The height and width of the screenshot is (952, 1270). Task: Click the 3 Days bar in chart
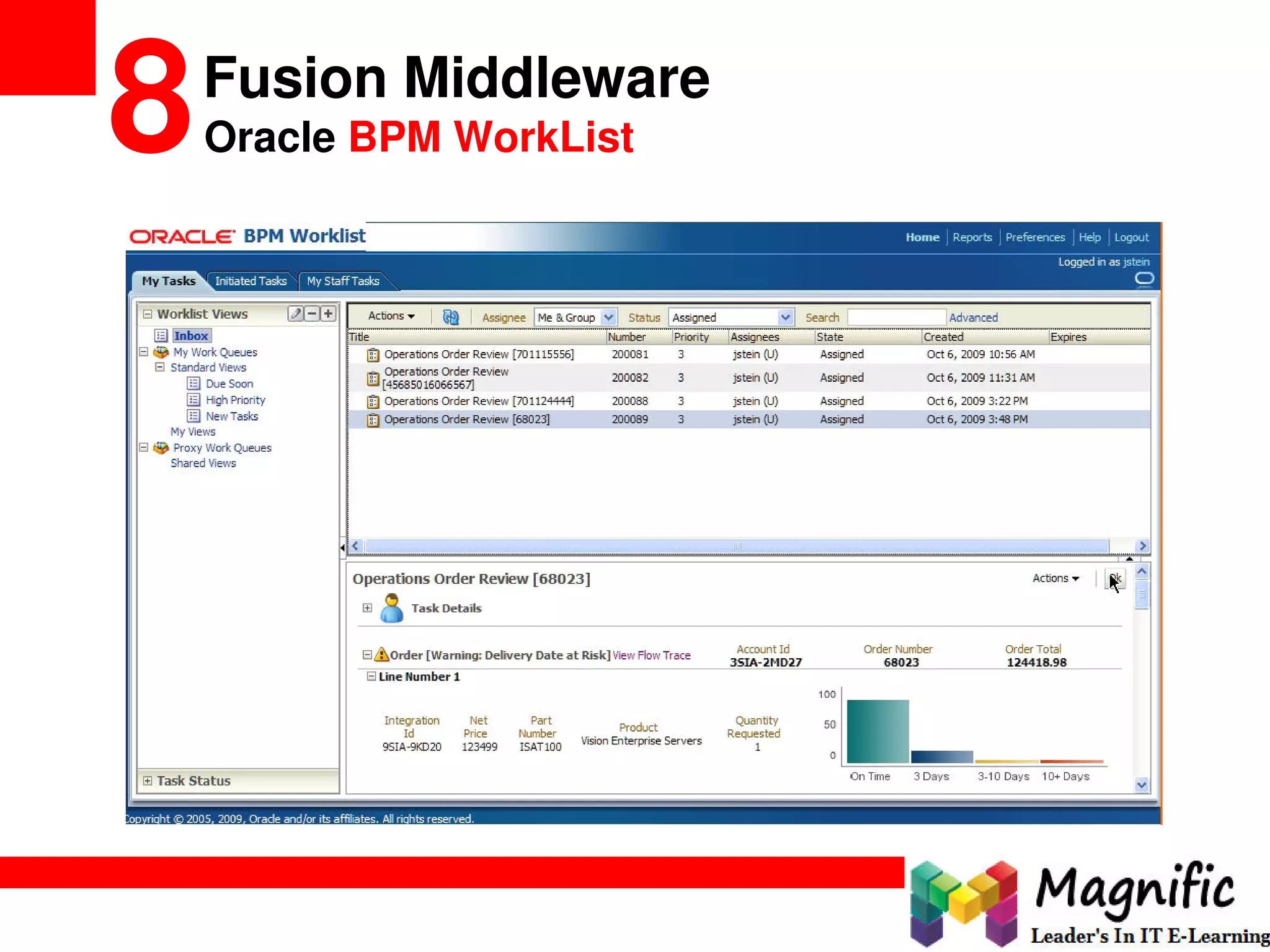(942, 757)
